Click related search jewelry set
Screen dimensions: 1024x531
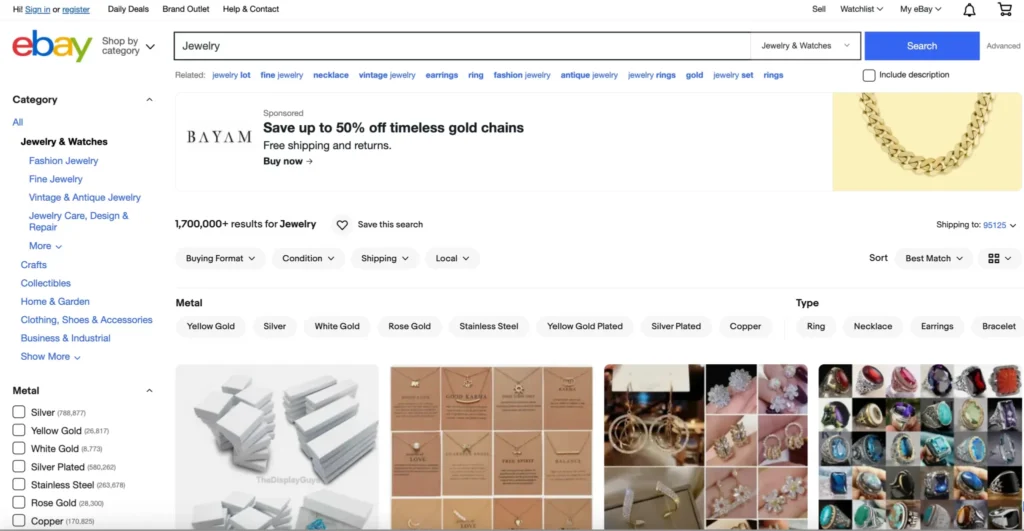coord(733,75)
